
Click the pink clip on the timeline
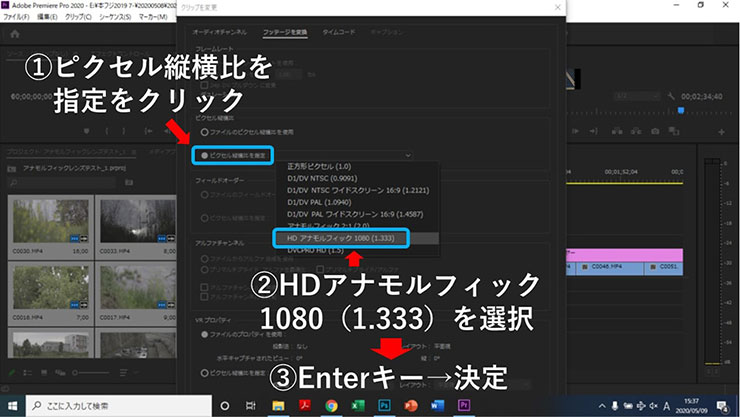click(624, 255)
